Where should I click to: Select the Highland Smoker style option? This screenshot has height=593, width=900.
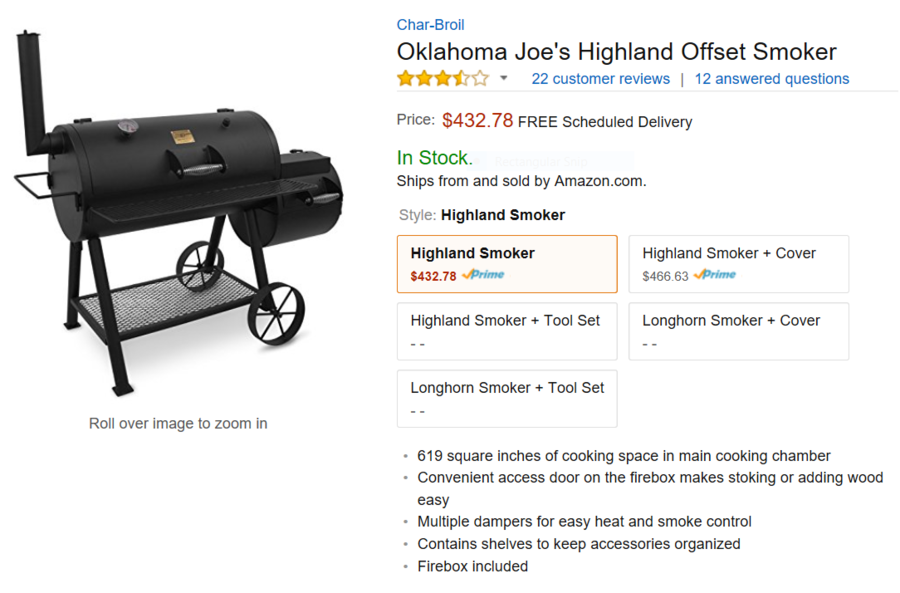507,264
